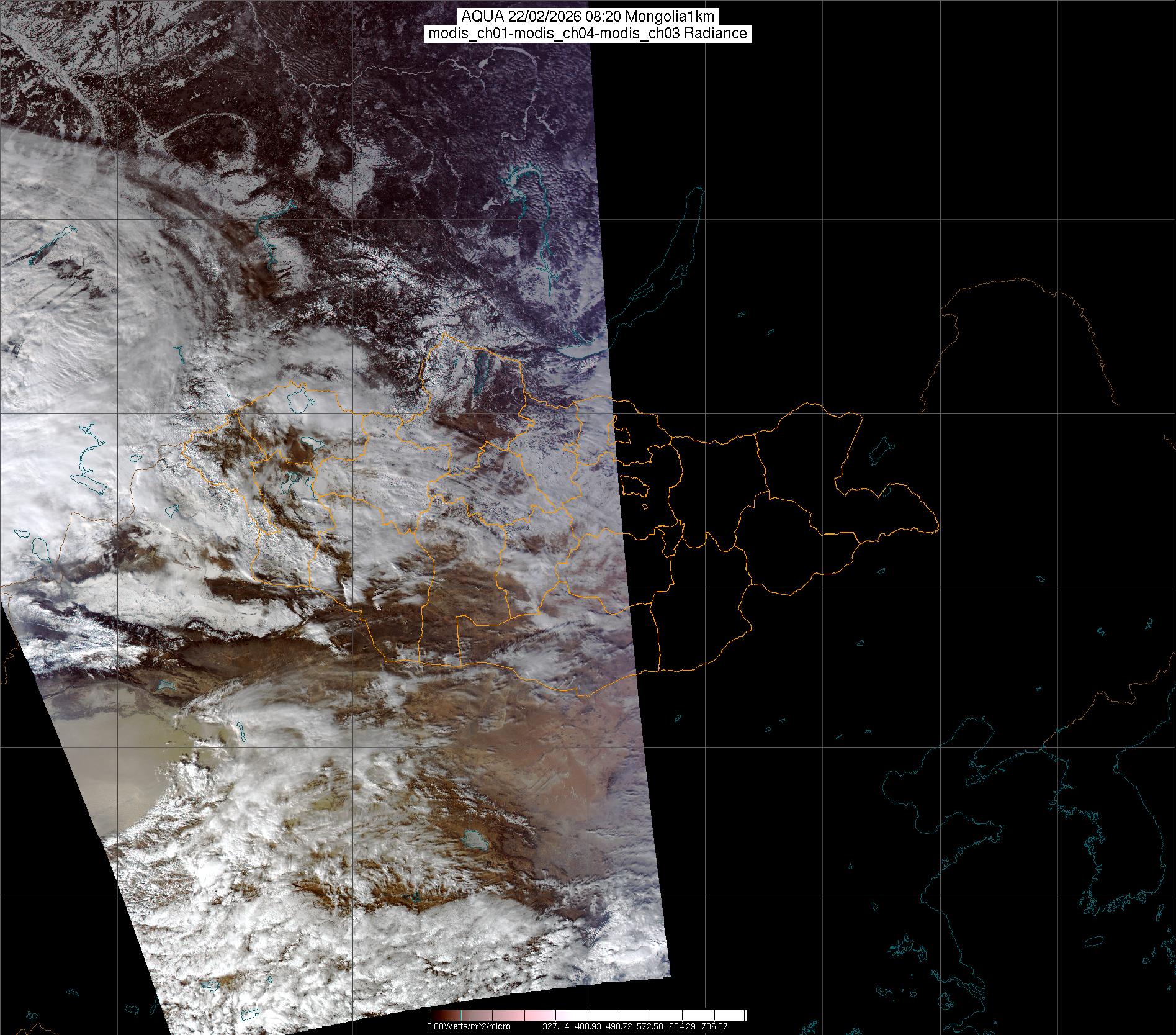Click the title 'AQUA 22/02/2026 08:20 Mongolia1km'
This screenshot has width=1176, height=1035.
(x=588, y=17)
